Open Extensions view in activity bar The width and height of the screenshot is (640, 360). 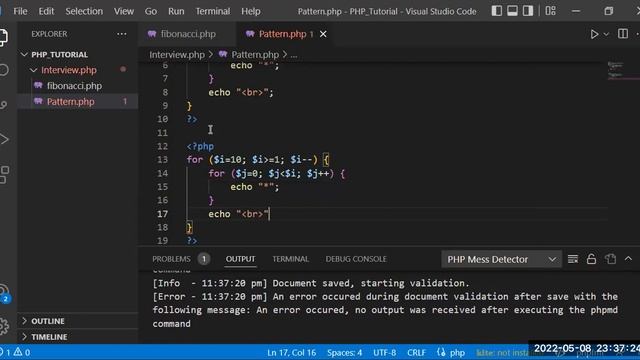coord(4,175)
